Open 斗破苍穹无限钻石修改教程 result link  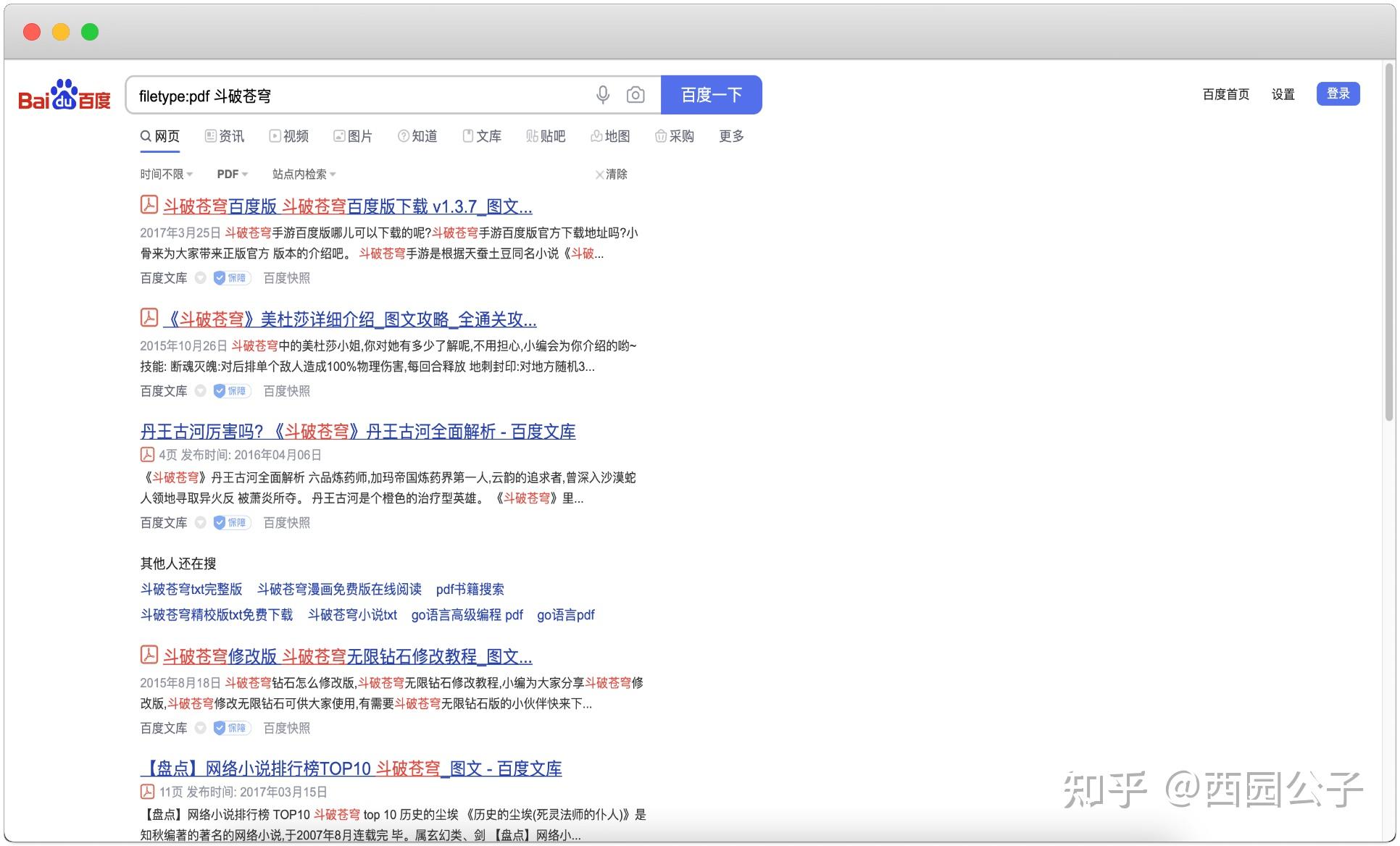point(348,657)
